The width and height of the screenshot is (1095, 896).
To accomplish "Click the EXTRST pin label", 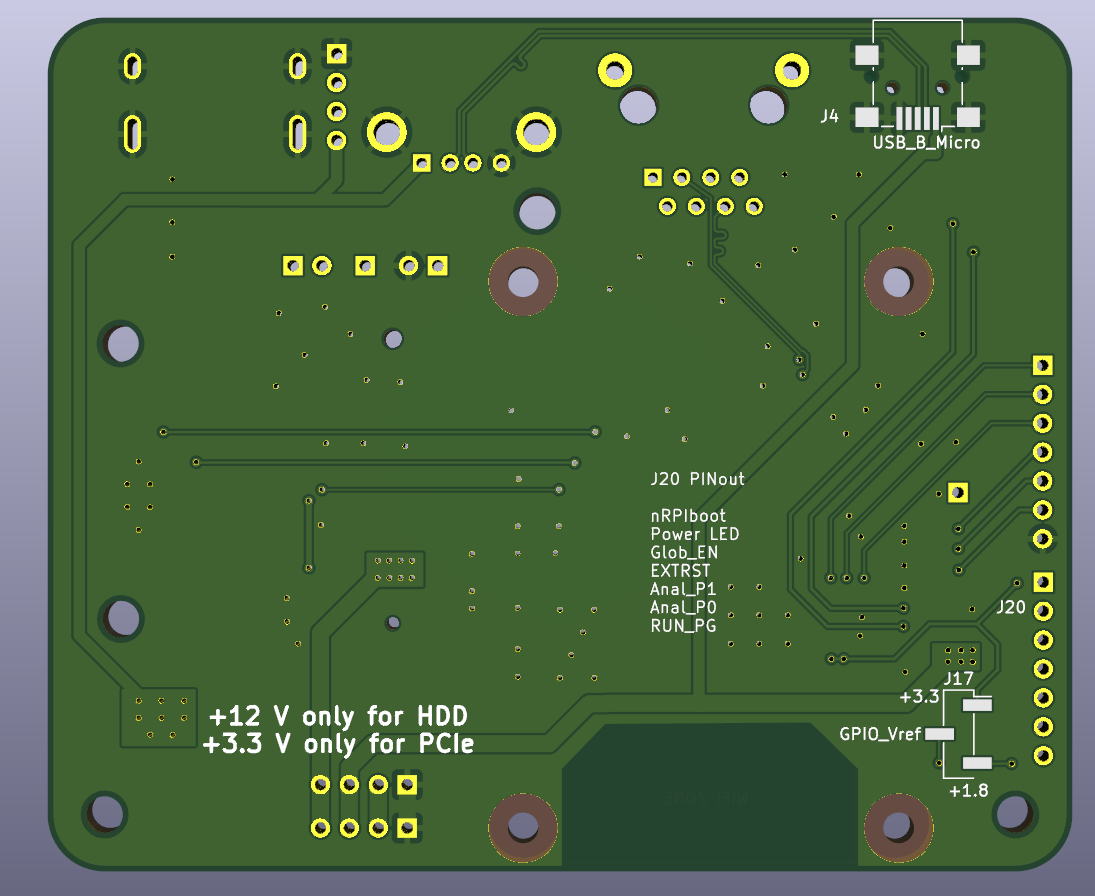I will [x=680, y=571].
